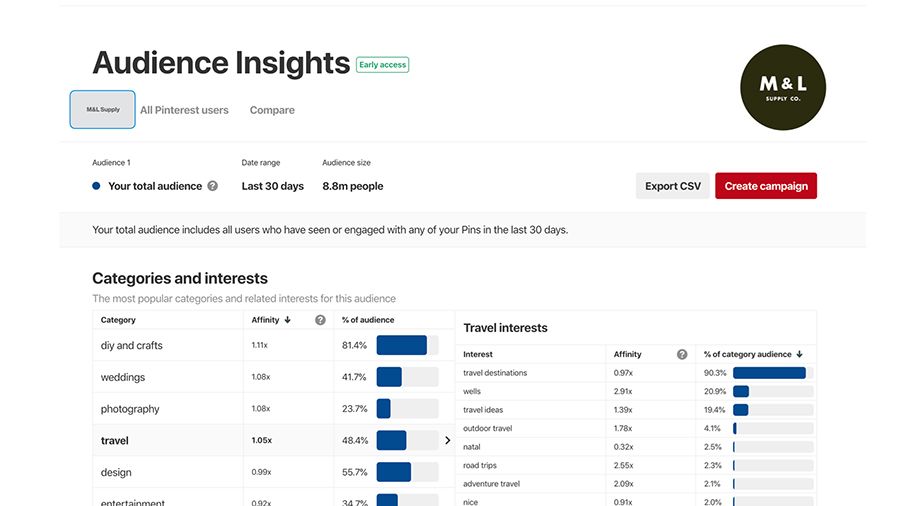Sort categories by Affinity down arrow
900x506 pixels.
tap(288, 320)
